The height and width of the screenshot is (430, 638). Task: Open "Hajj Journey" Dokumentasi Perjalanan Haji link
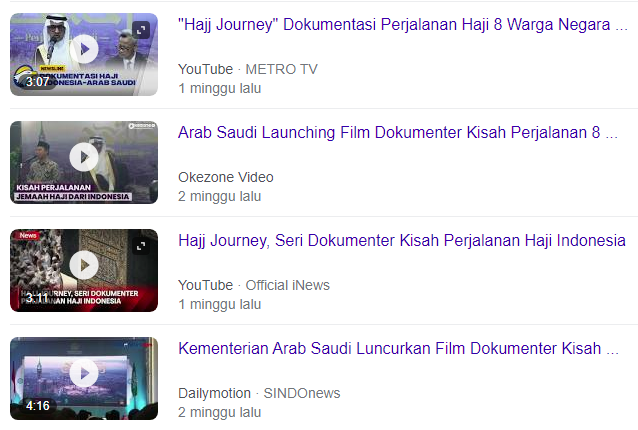(403, 25)
